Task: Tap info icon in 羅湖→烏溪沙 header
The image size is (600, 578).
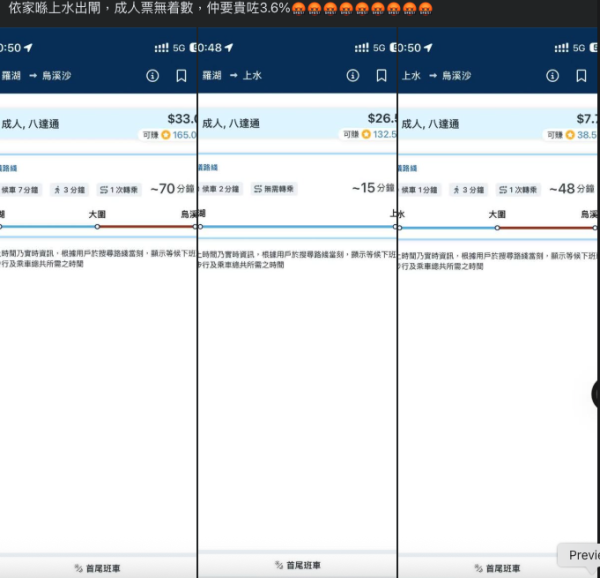Action: (152, 76)
